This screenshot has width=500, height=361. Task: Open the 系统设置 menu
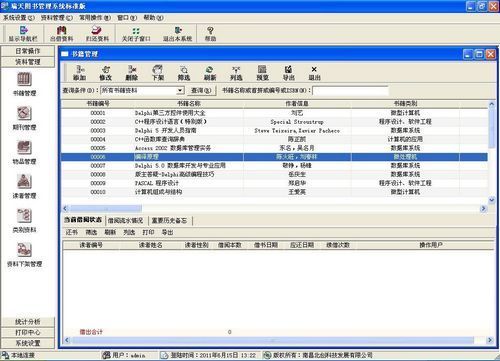19,18
